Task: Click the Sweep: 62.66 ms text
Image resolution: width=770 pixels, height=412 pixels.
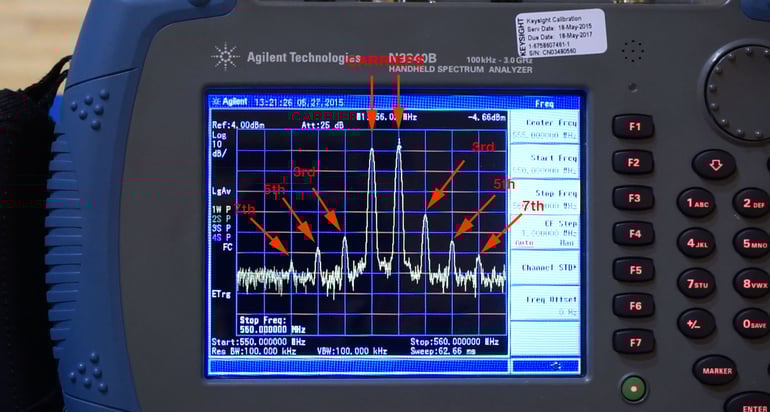Action: [x=443, y=351]
